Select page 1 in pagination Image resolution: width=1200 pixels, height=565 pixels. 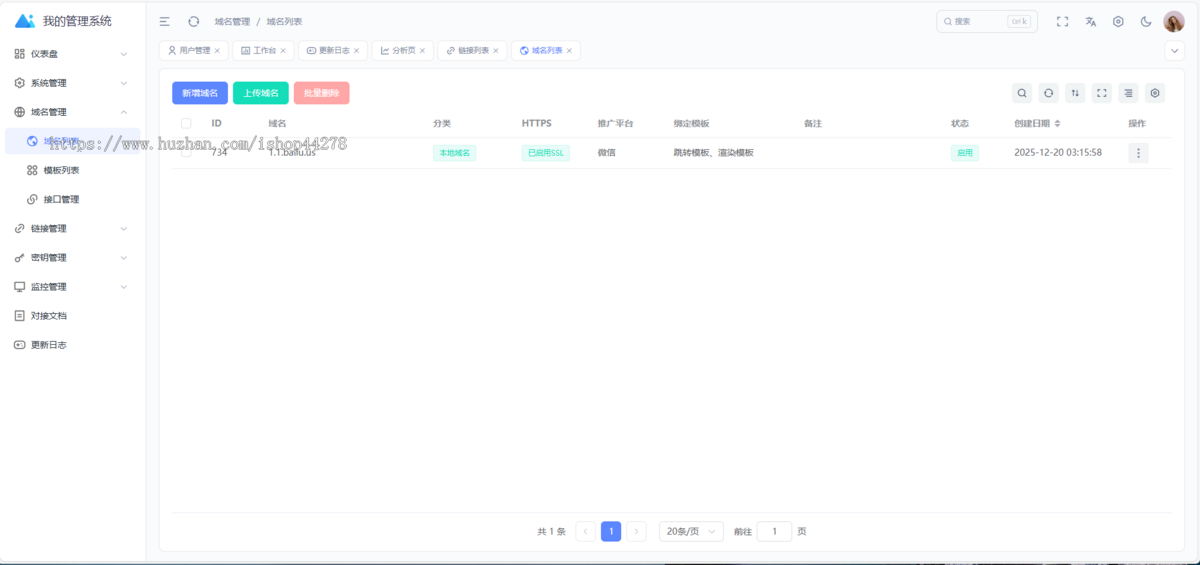click(x=611, y=531)
